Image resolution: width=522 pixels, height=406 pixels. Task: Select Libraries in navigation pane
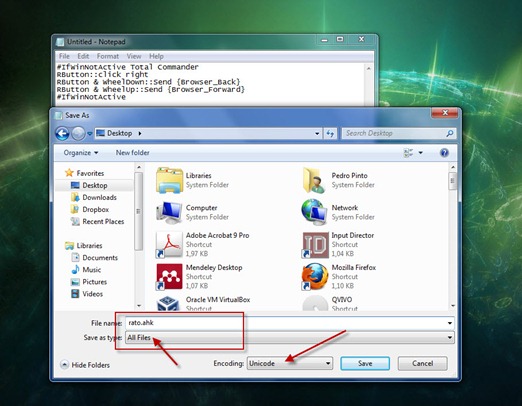click(x=83, y=246)
